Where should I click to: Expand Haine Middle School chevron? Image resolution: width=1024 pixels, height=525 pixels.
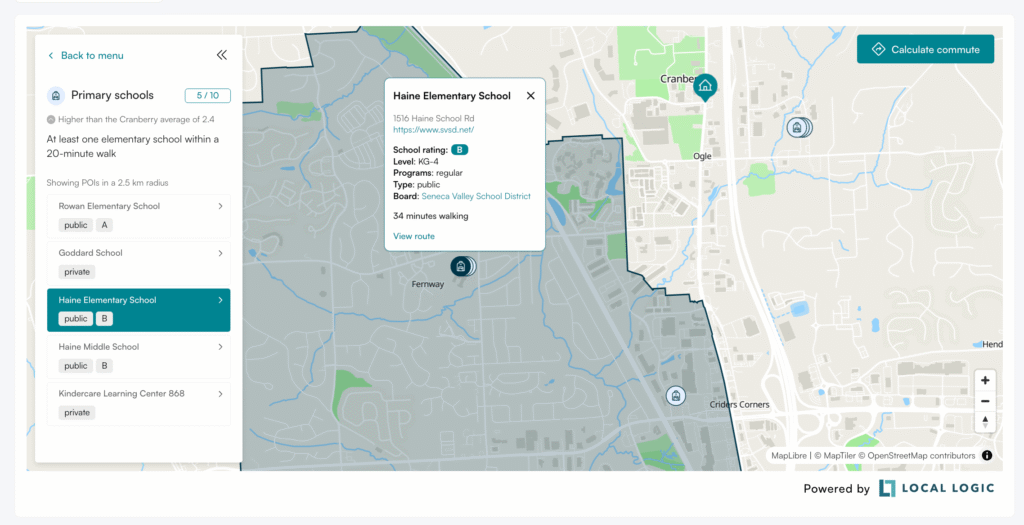pyautogui.click(x=220, y=347)
